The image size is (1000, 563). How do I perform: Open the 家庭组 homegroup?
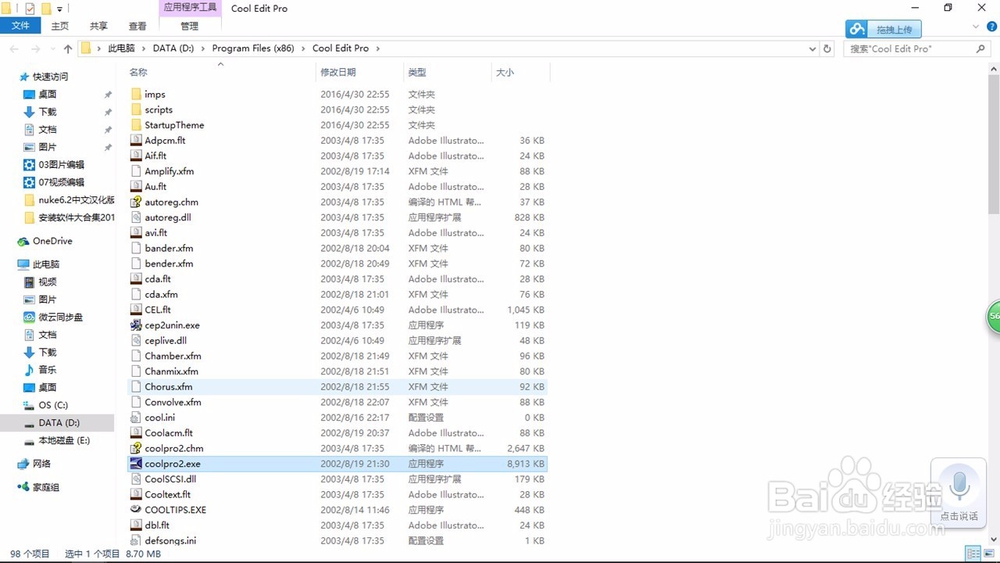pos(45,487)
